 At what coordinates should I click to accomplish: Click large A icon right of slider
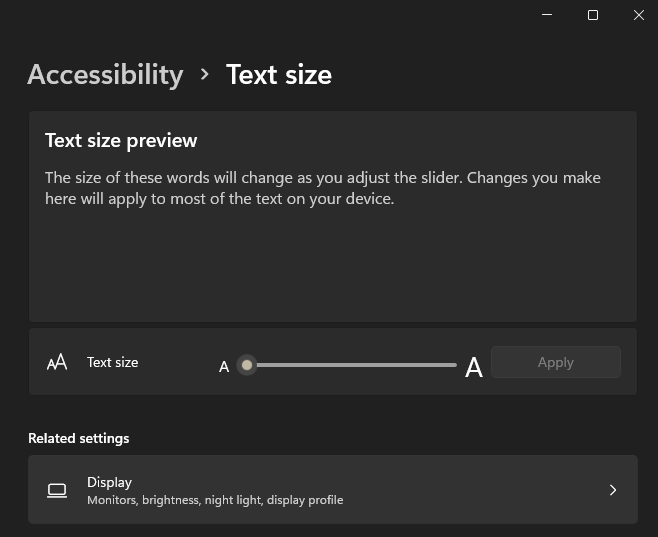[x=474, y=368]
